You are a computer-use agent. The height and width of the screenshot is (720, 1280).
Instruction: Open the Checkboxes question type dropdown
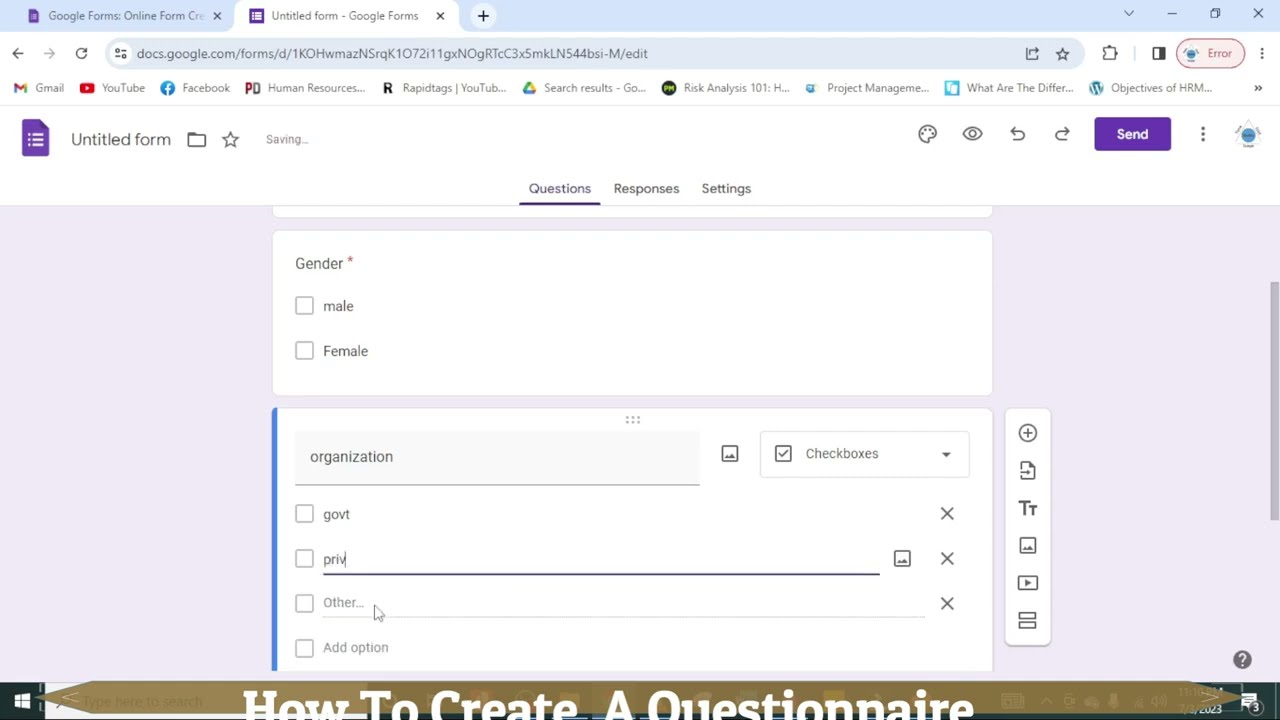click(x=864, y=454)
